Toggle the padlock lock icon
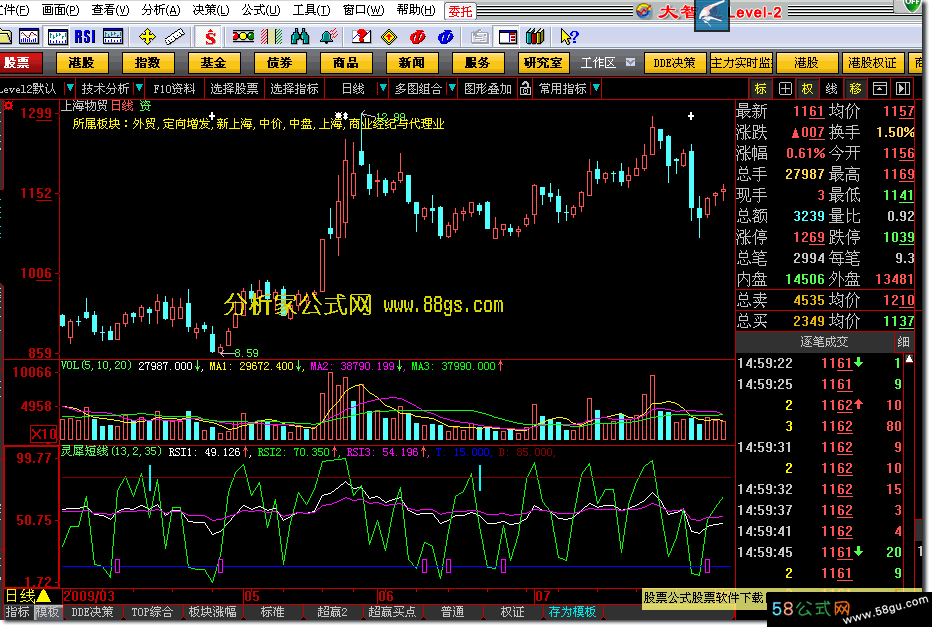The image size is (932, 627). click(x=525, y=89)
